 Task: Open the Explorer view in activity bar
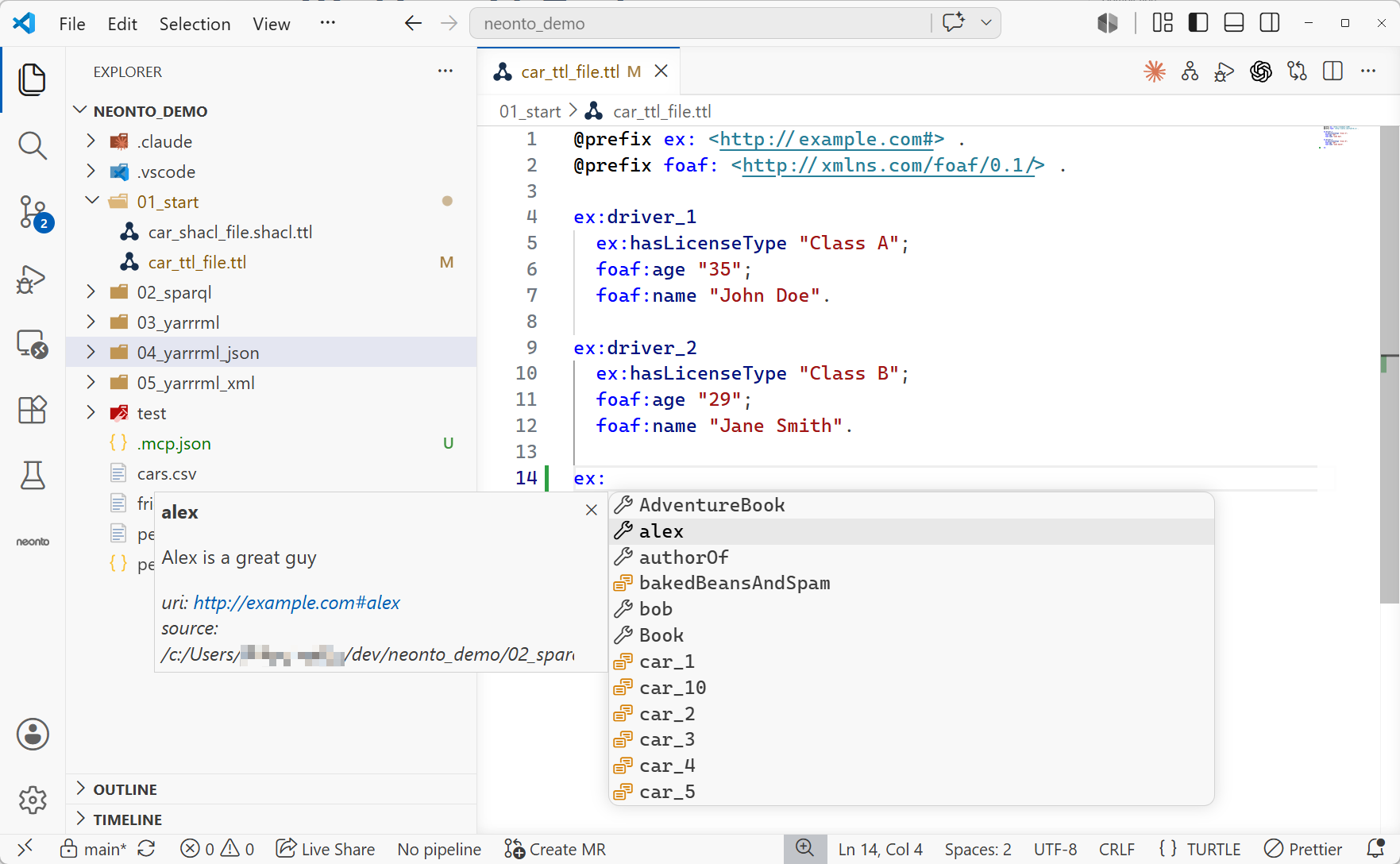(33, 79)
